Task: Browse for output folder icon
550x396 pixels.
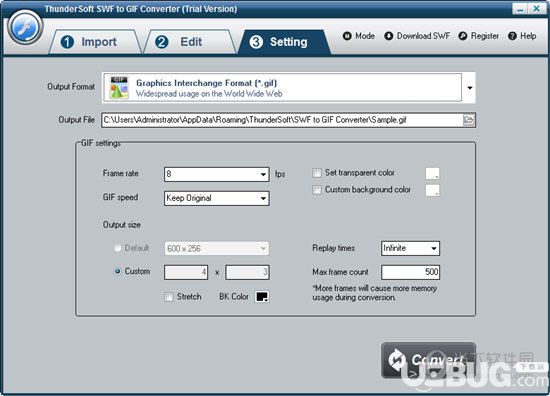Action: 469,120
